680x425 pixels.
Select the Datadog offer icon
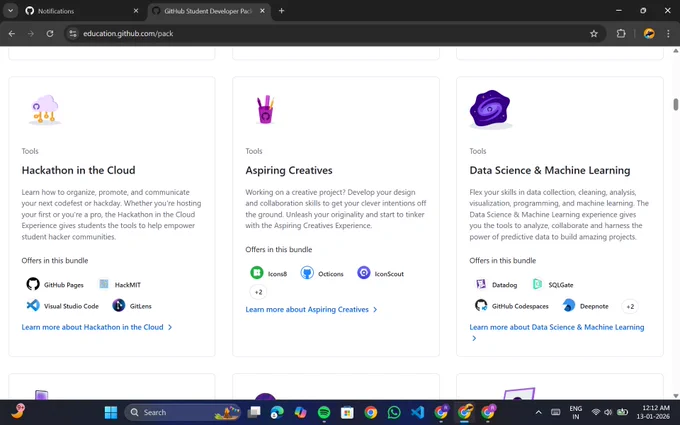click(x=481, y=284)
